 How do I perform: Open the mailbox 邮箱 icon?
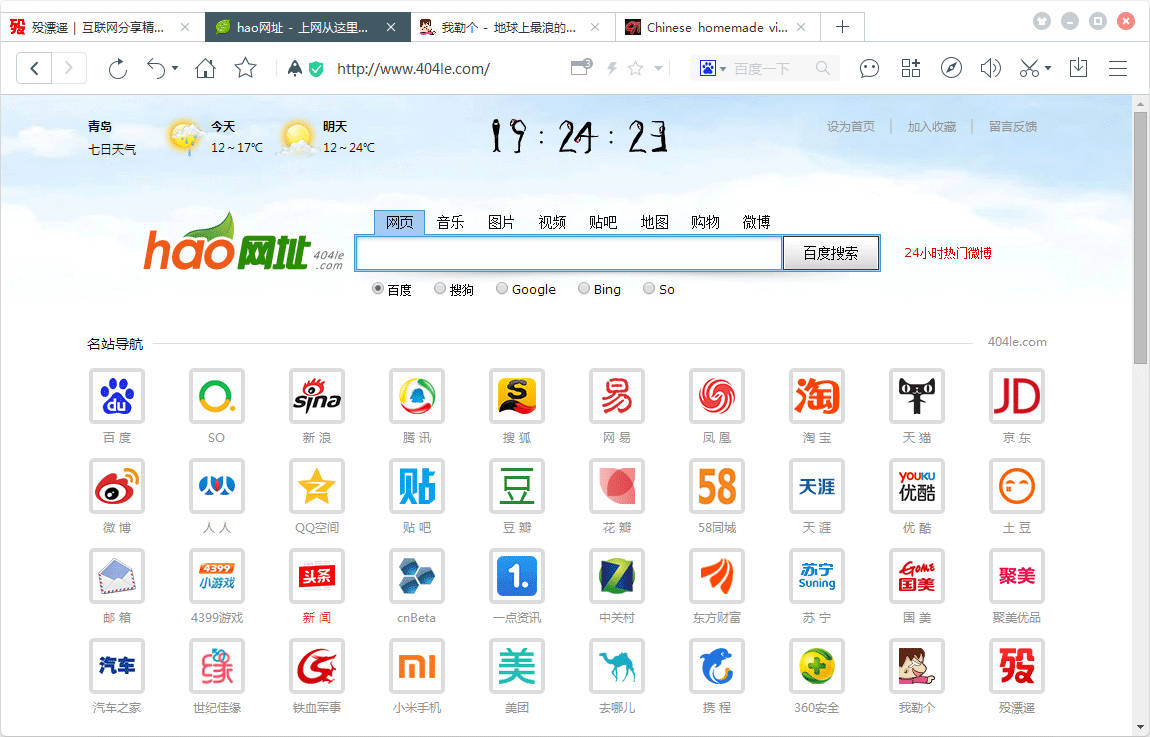click(x=117, y=576)
